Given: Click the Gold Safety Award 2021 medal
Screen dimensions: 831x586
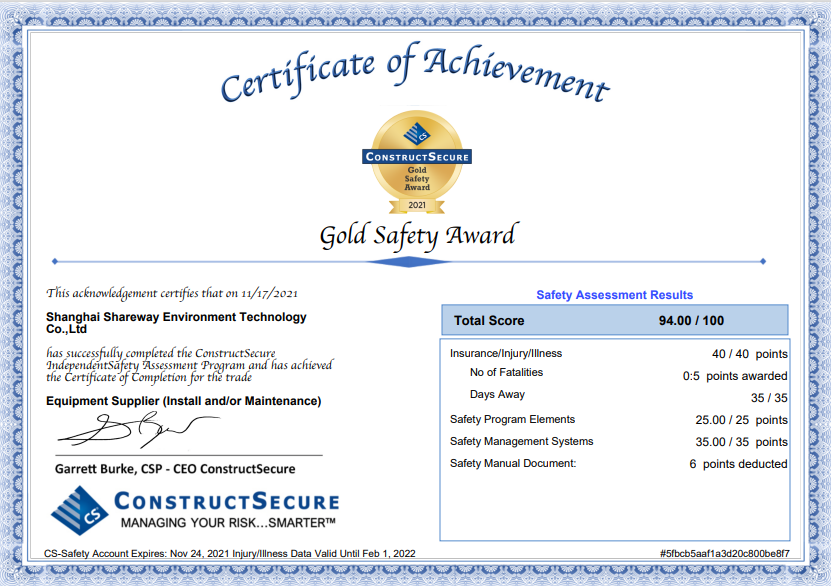Looking at the screenshot, I should pos(417,162).
